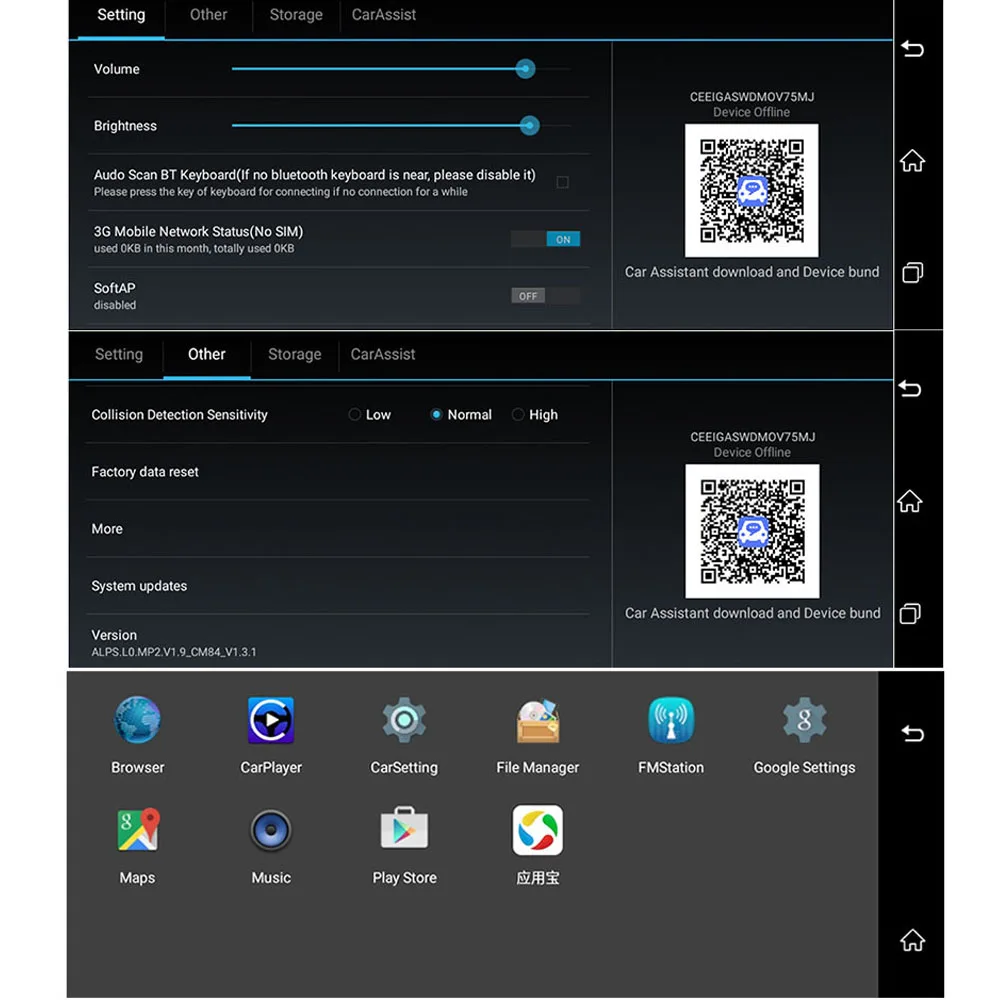Tap recent apps icon in Setting tab screen
Image resolution: width=1000 pixels, height=1000 pixels.
pos(913,273)
